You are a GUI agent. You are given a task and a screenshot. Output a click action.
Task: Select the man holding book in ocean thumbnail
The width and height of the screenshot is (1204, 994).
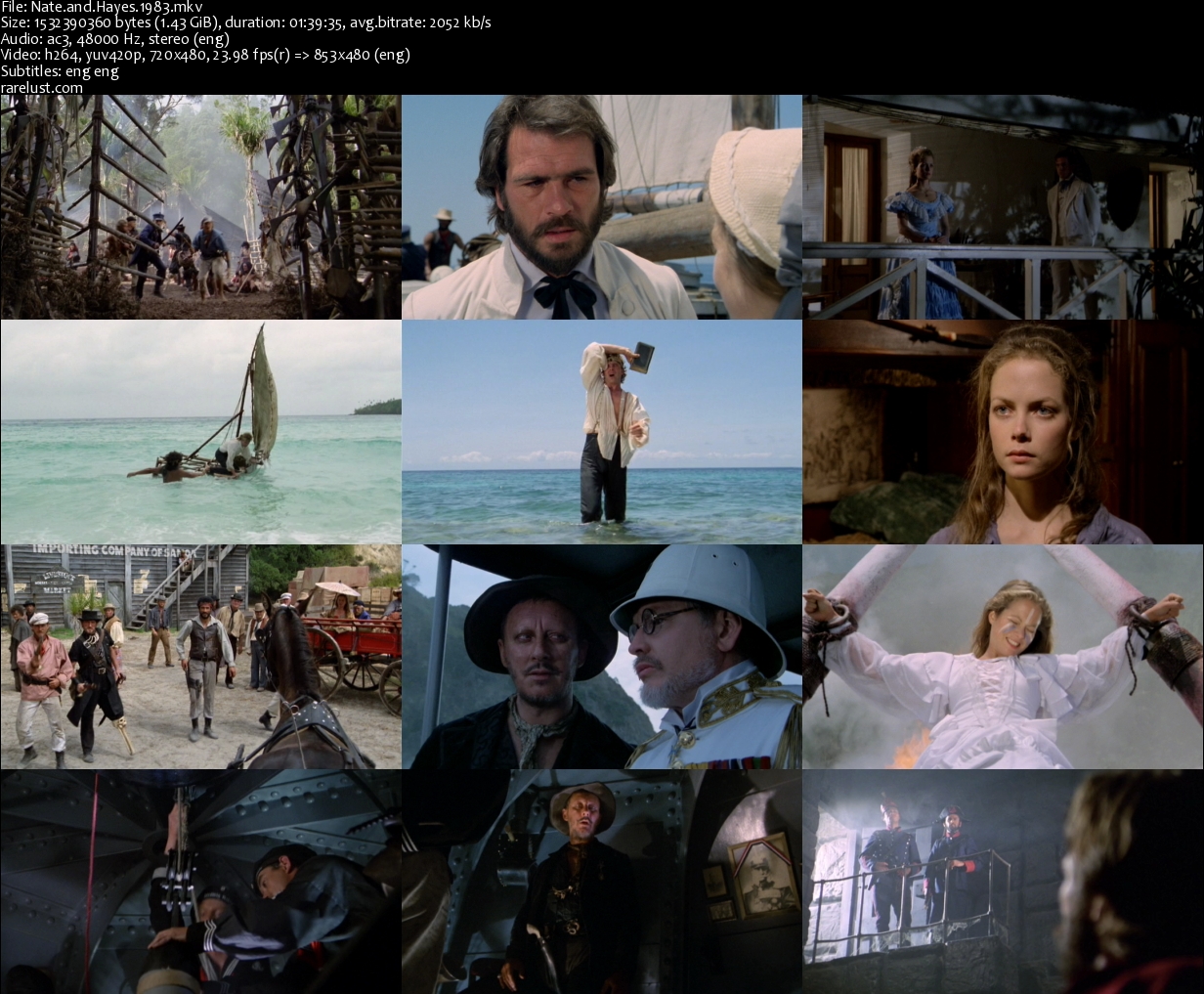pyautogui.click(x=602, y=432)
